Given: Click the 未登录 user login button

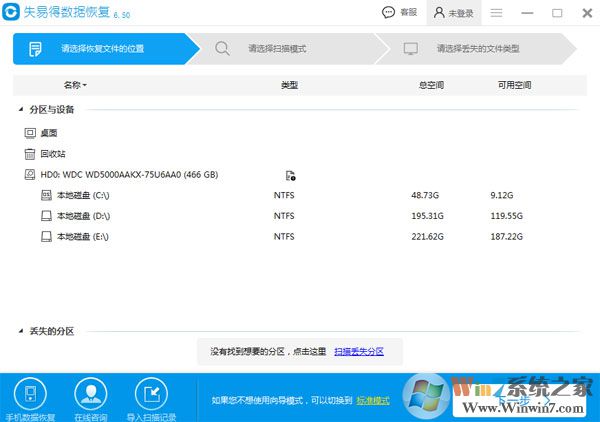Looking at the screenshot, I should point(453,13).
